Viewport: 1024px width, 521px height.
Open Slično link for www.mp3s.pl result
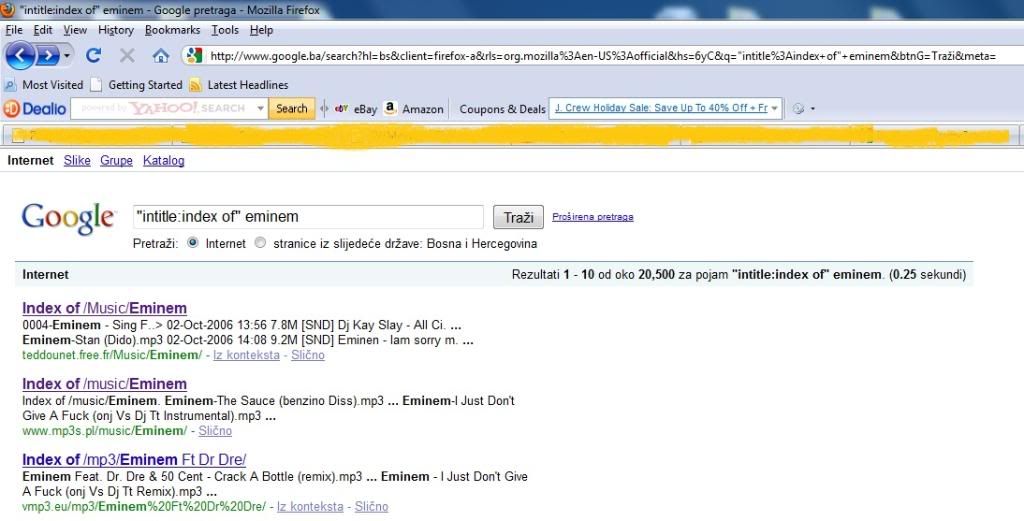(215, 431)
